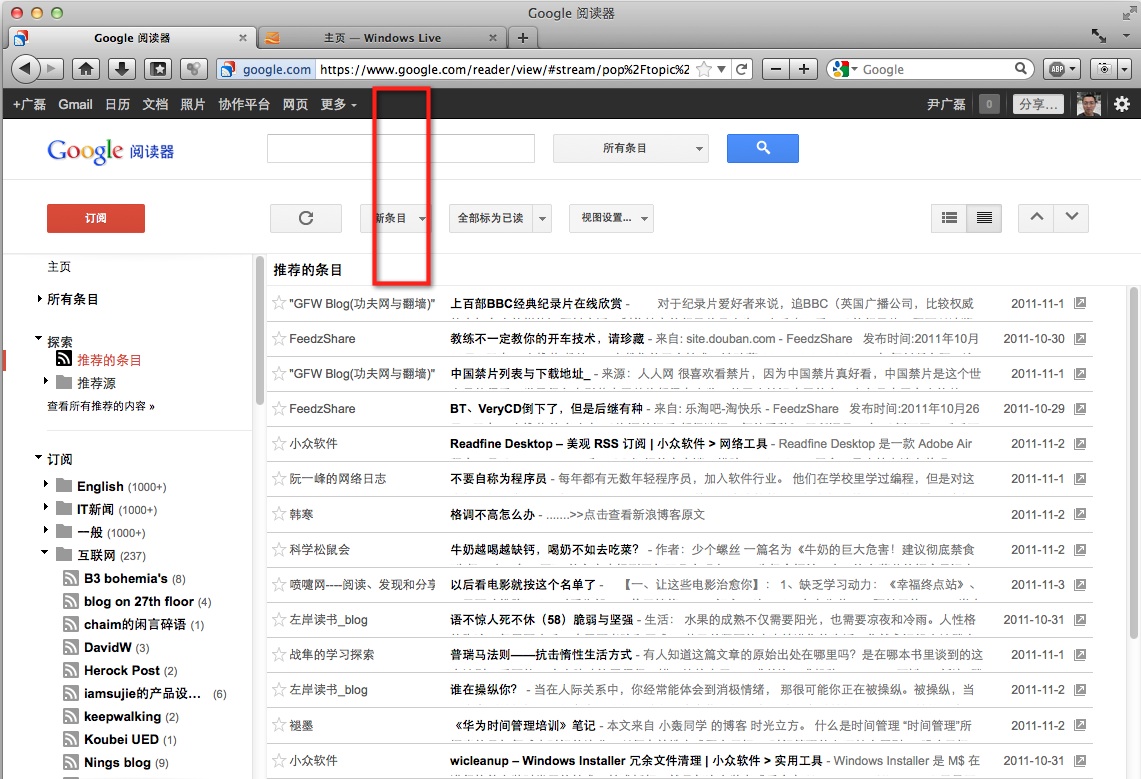Open 主页 in the Reader sidebar
Image resolution: width=1141 pixels, height=779 pixels.
coord(59,267)
